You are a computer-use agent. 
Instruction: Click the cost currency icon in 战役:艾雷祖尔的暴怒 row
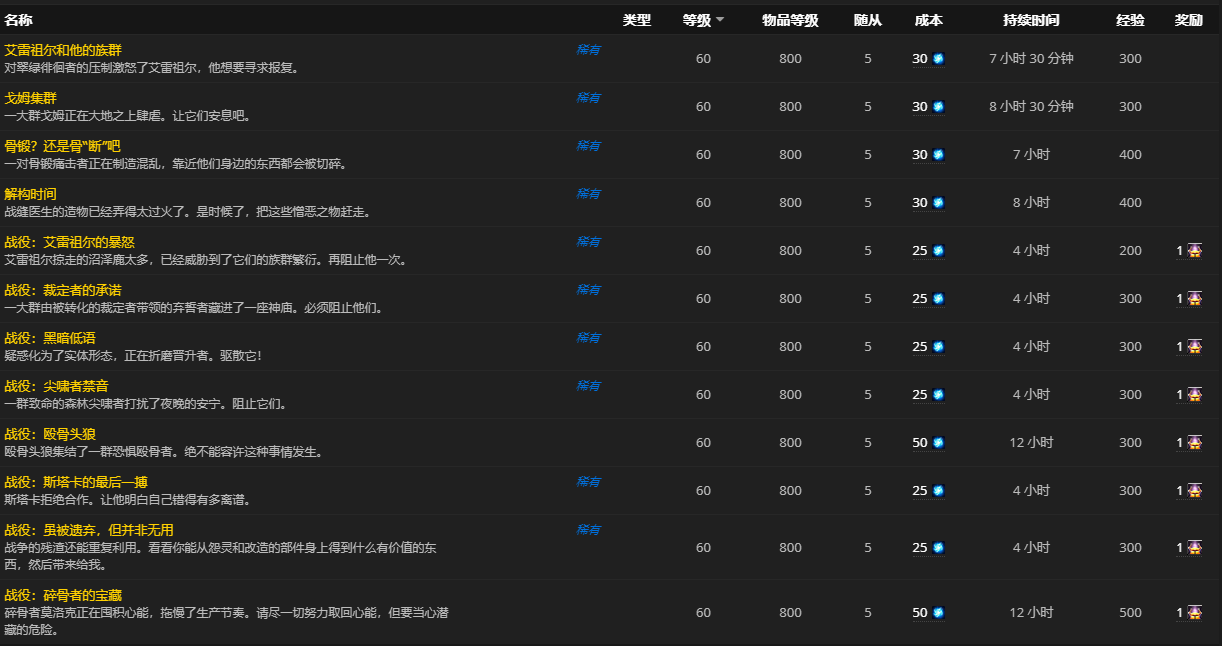[x=938, y=251]
